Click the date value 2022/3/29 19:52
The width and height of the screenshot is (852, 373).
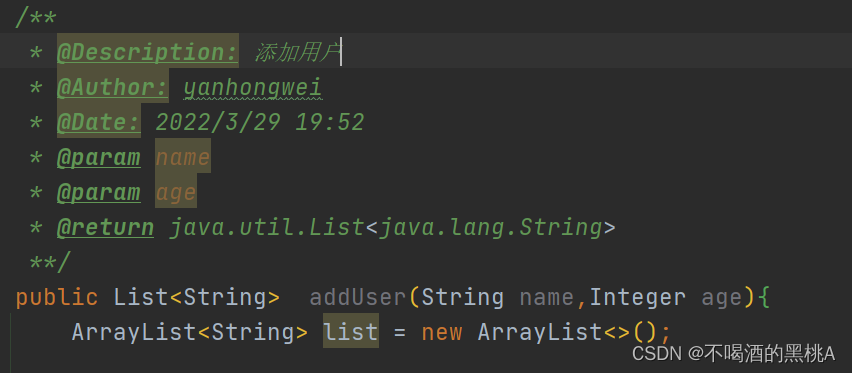click(x=260, y=122)
